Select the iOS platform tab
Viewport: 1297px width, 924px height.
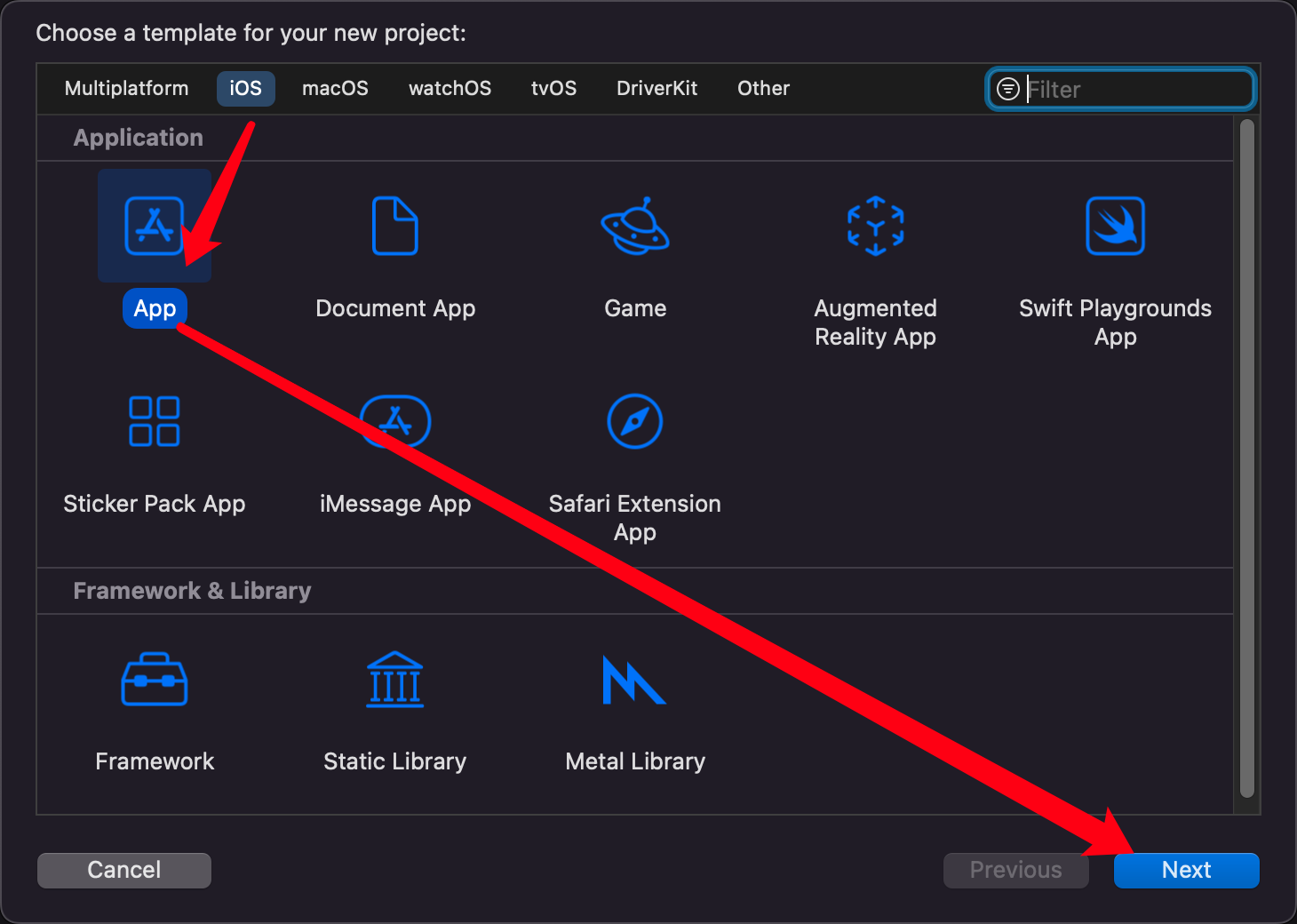(x=246, y=89)
